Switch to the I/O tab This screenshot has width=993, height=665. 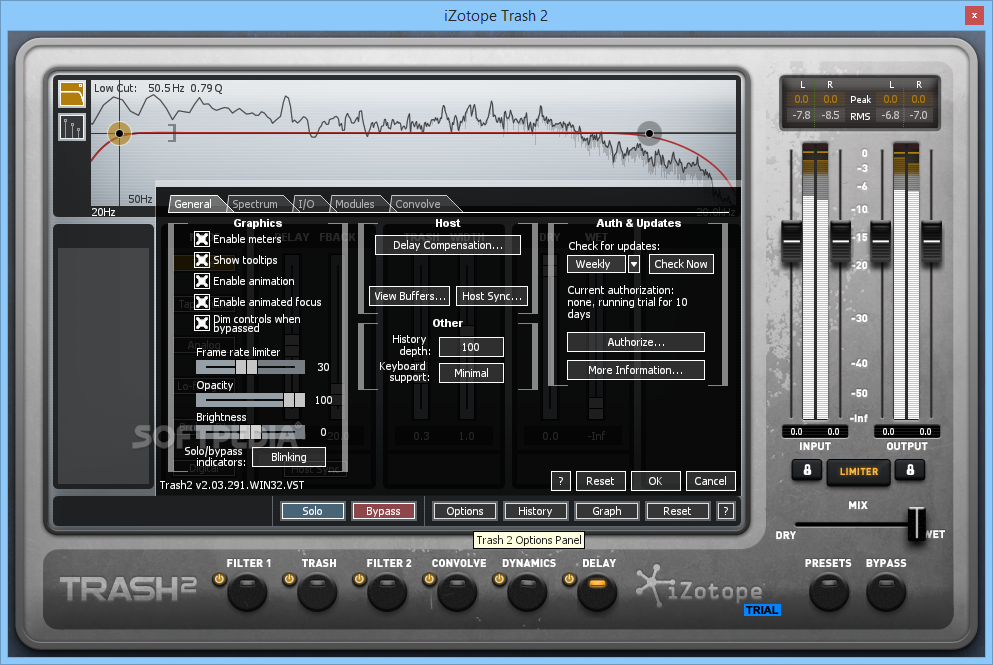coord(307,204)
